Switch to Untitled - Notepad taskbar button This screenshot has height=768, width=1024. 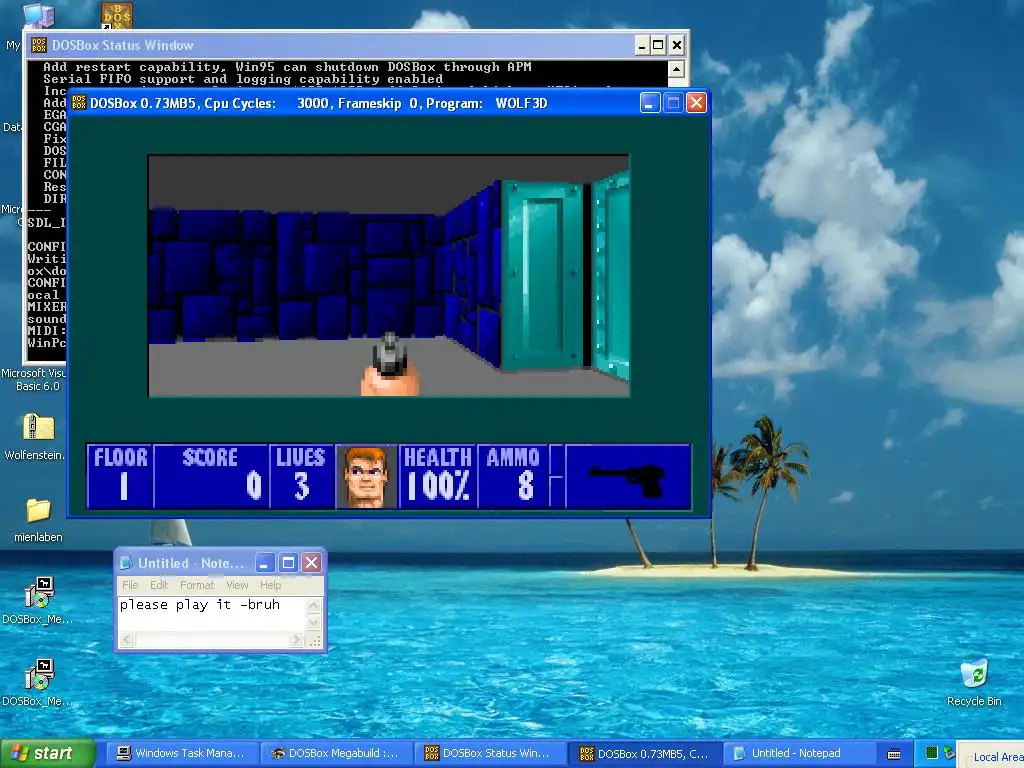[798, 754]
